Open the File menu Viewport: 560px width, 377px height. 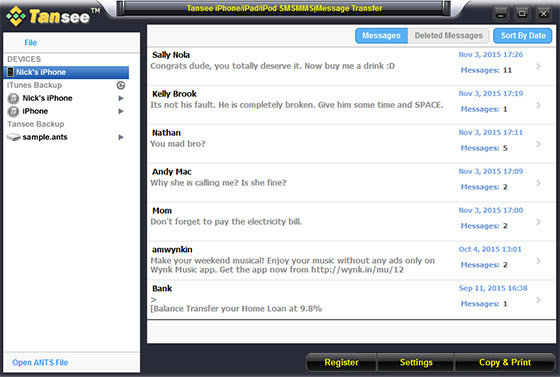31,42
